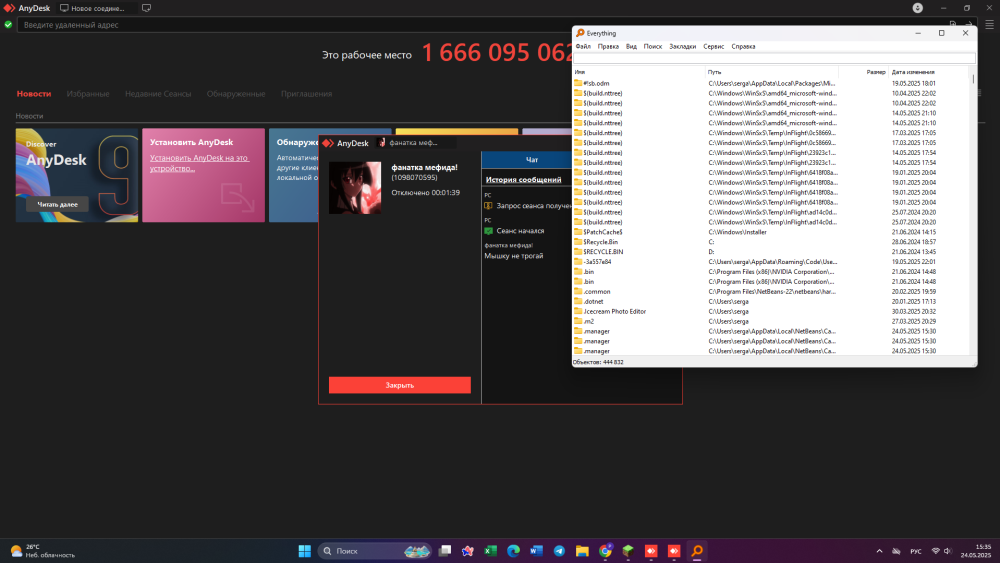Click the weather widget on taskbar
This screenshot has width=1000, height=563.
point(42,551)
